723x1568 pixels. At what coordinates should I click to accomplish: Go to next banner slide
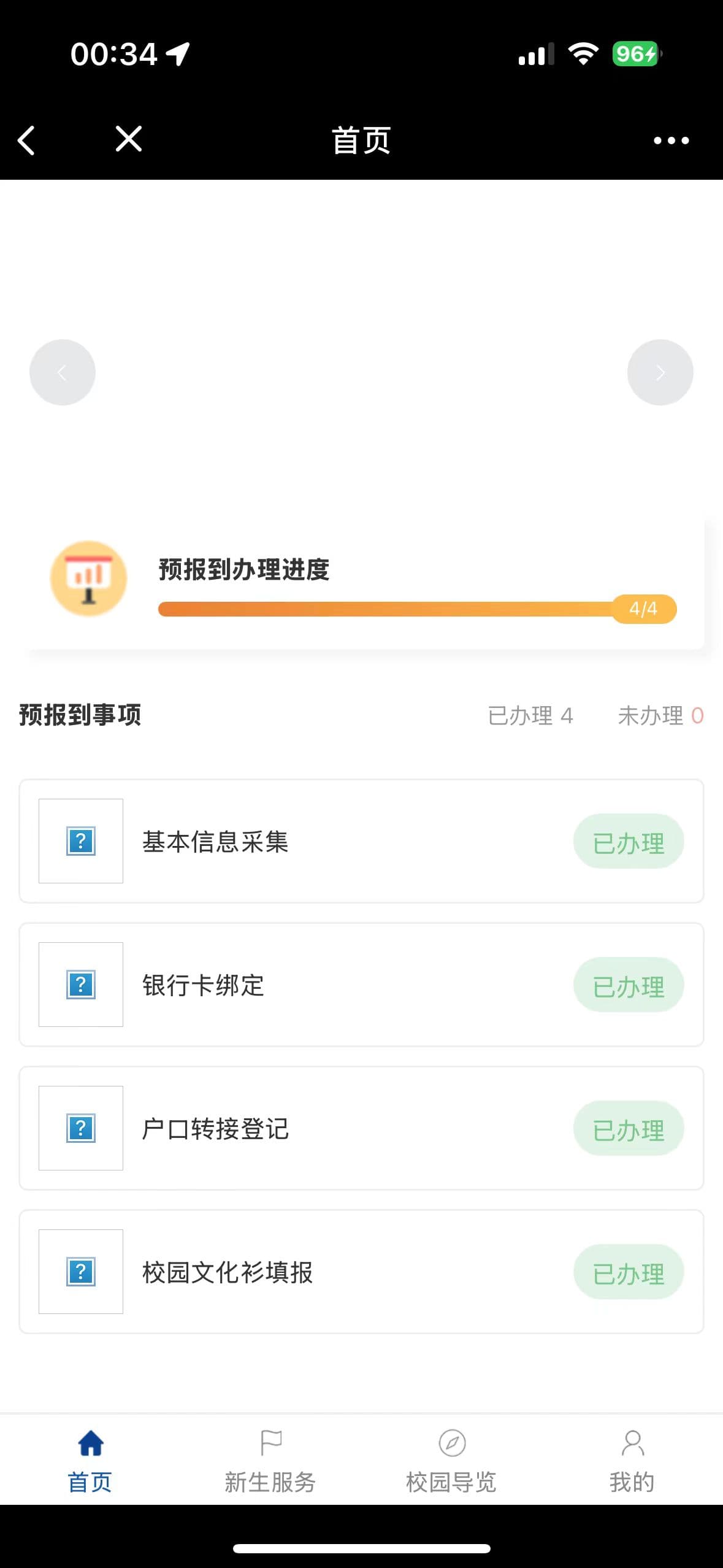point(660,372)
